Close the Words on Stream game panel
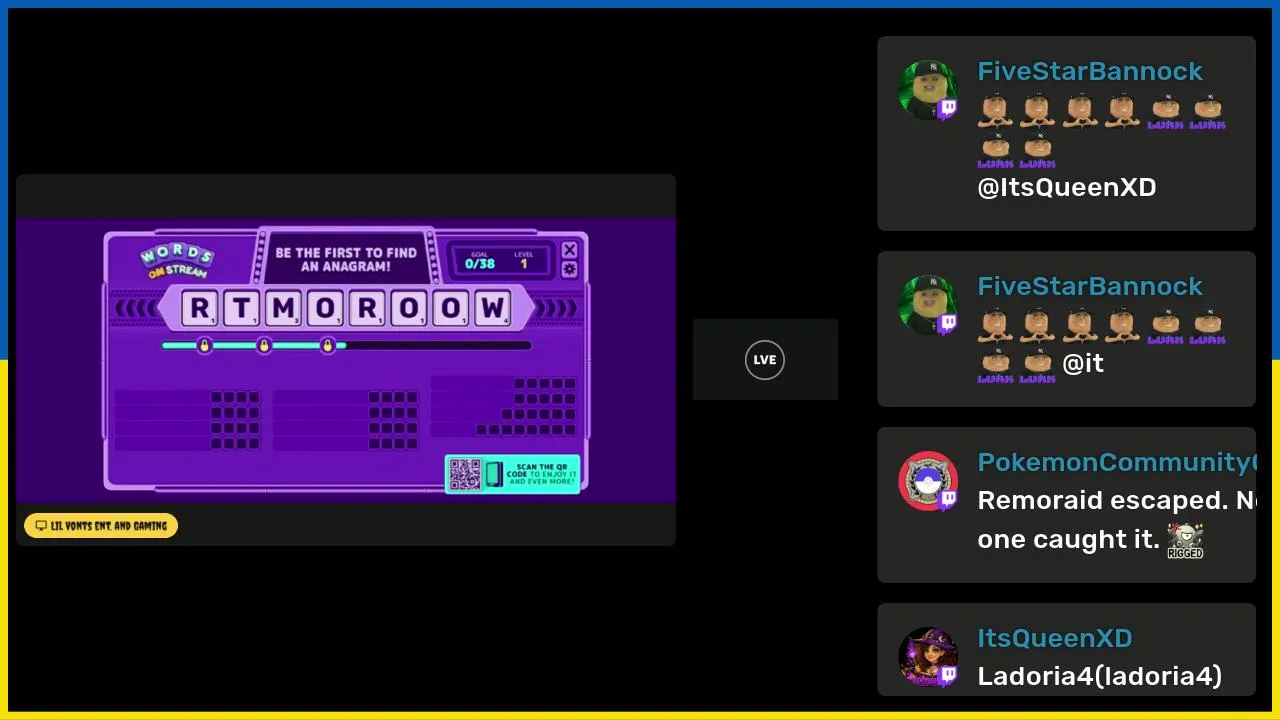Viewport: 1280px width, 720px height. 569,250
